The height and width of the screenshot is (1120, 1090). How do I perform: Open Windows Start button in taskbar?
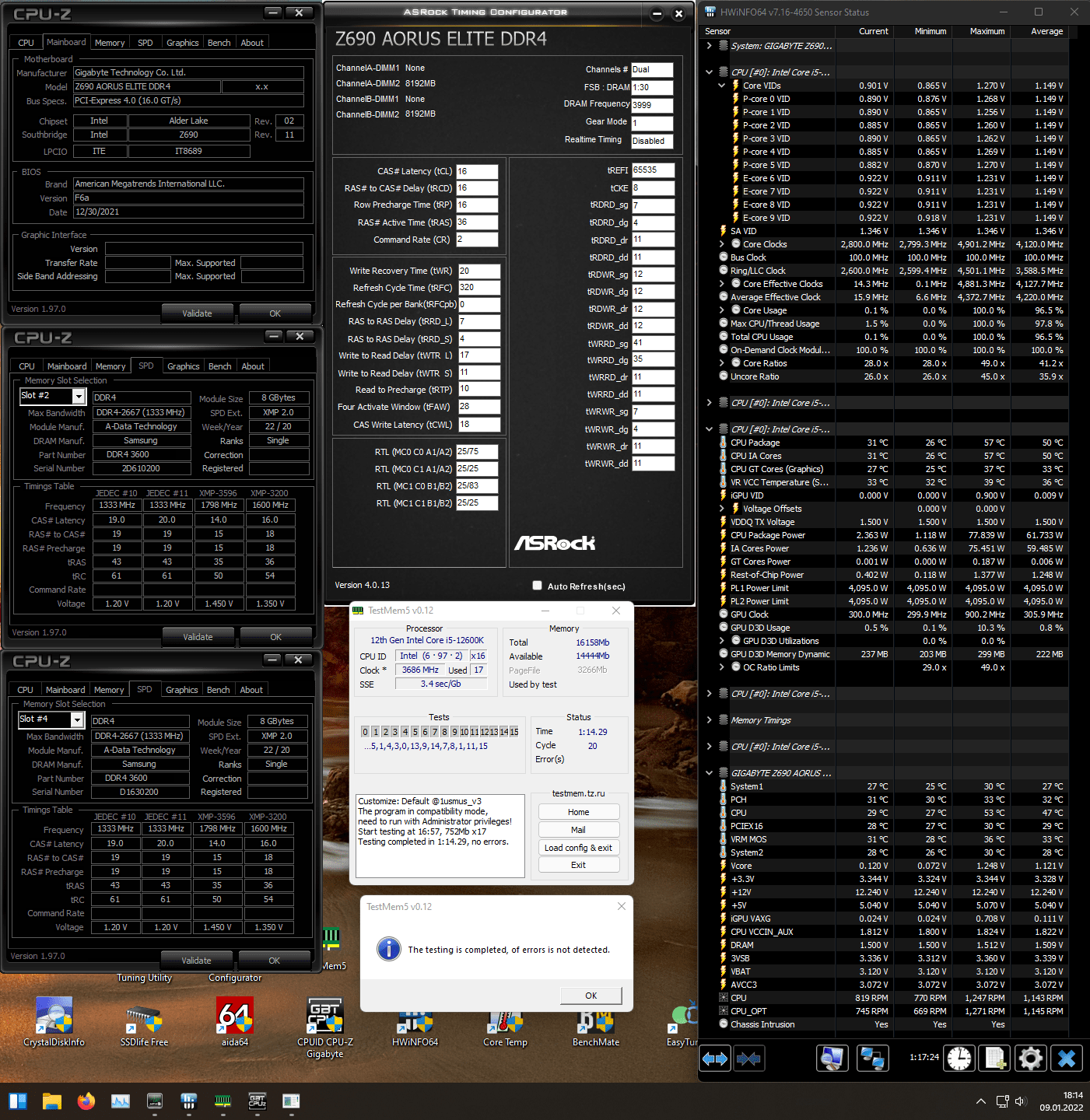[18, 1101]
